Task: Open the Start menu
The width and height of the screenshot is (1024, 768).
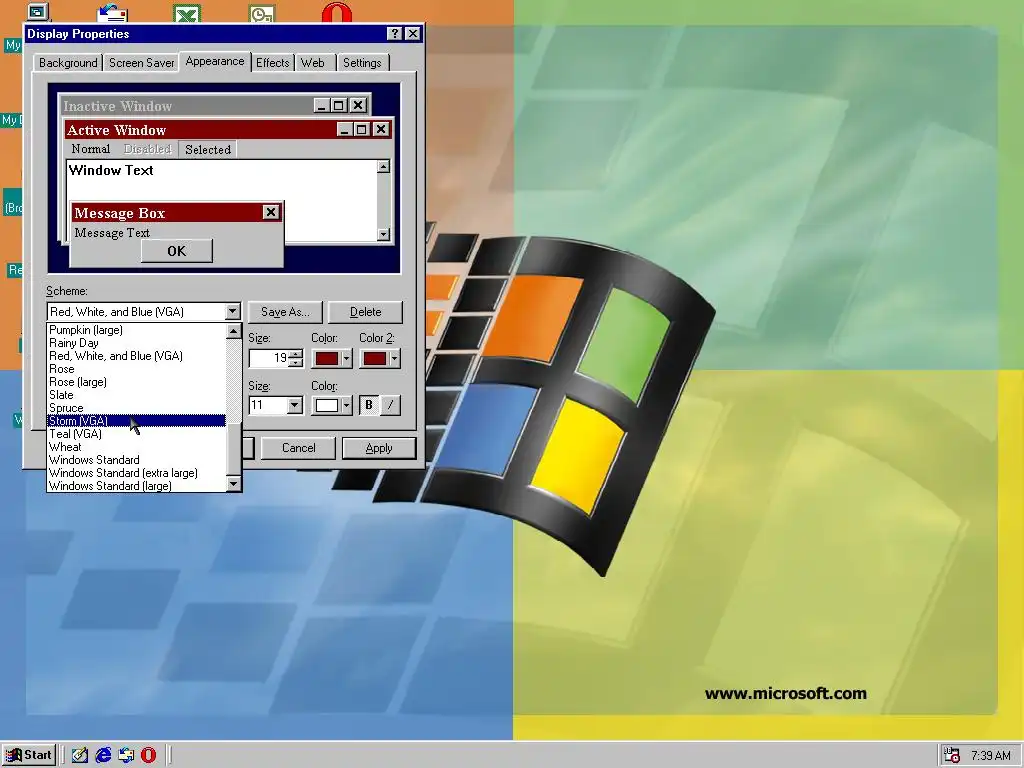Action: point(28,755)
